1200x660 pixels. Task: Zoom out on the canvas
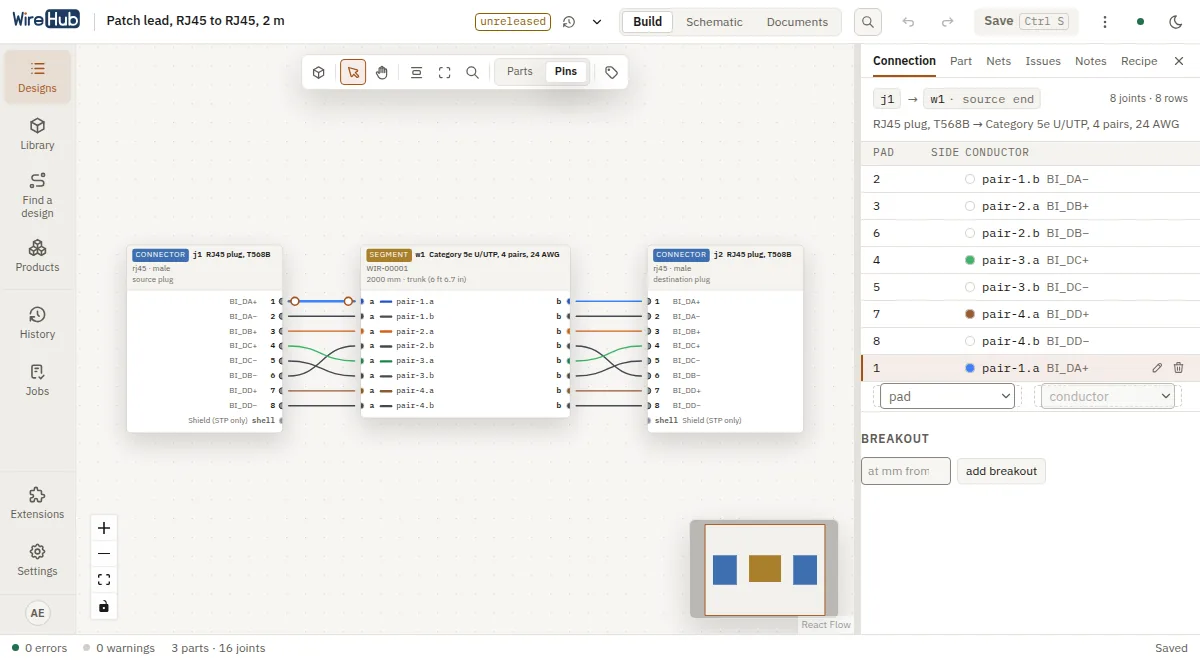click(104, 554)
